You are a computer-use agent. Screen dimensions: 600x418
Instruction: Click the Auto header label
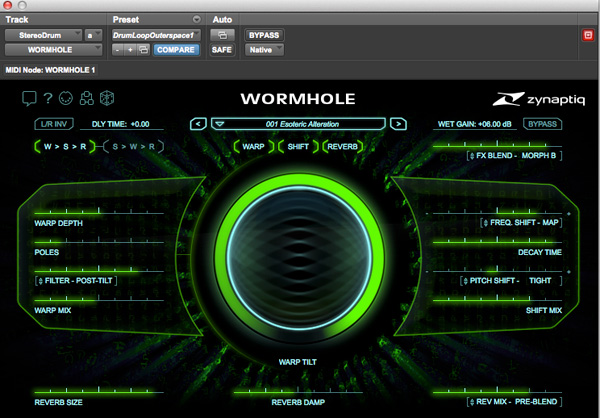222,20
